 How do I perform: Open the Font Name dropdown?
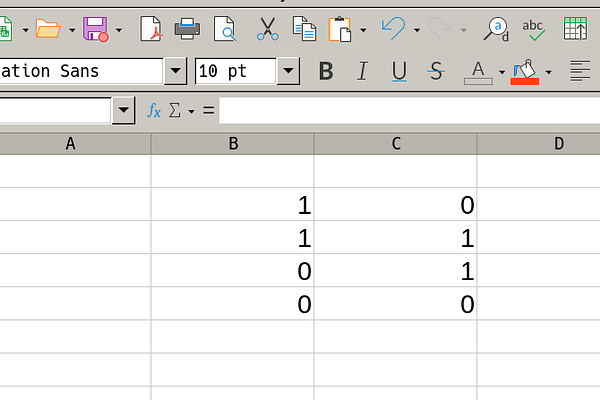coord(175,71)
